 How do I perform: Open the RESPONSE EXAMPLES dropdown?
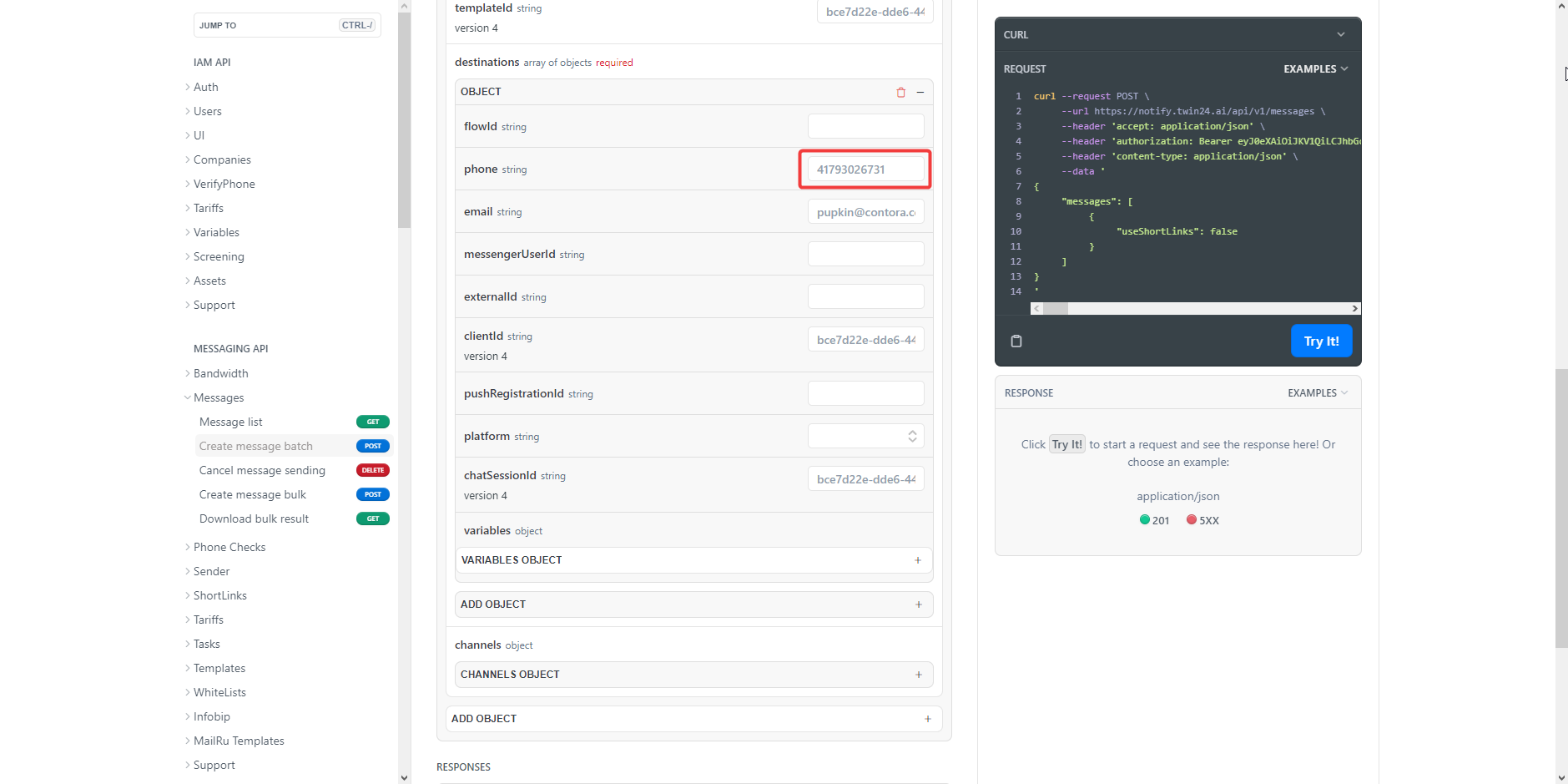point(1318,393)
